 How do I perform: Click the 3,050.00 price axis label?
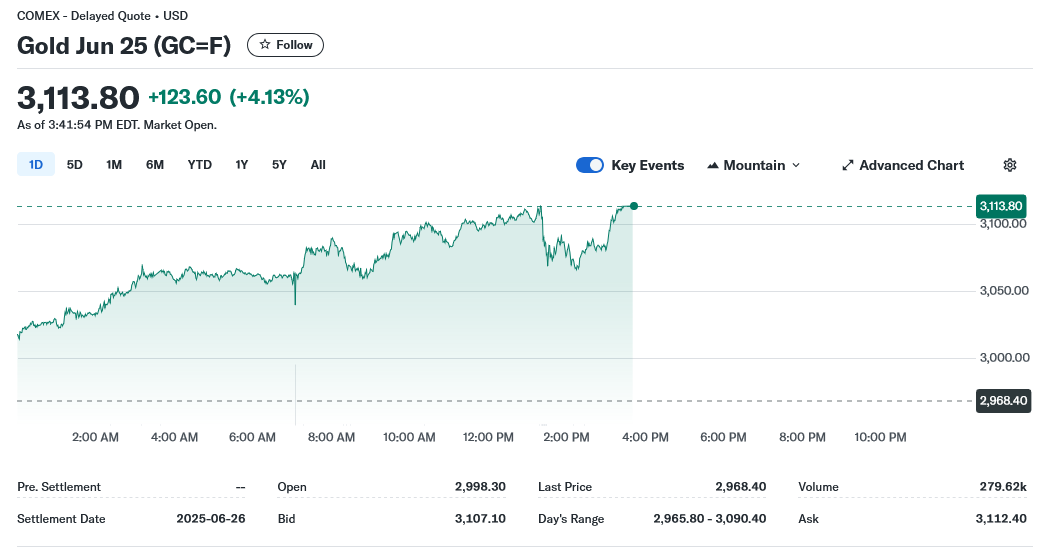[1004, 290]
